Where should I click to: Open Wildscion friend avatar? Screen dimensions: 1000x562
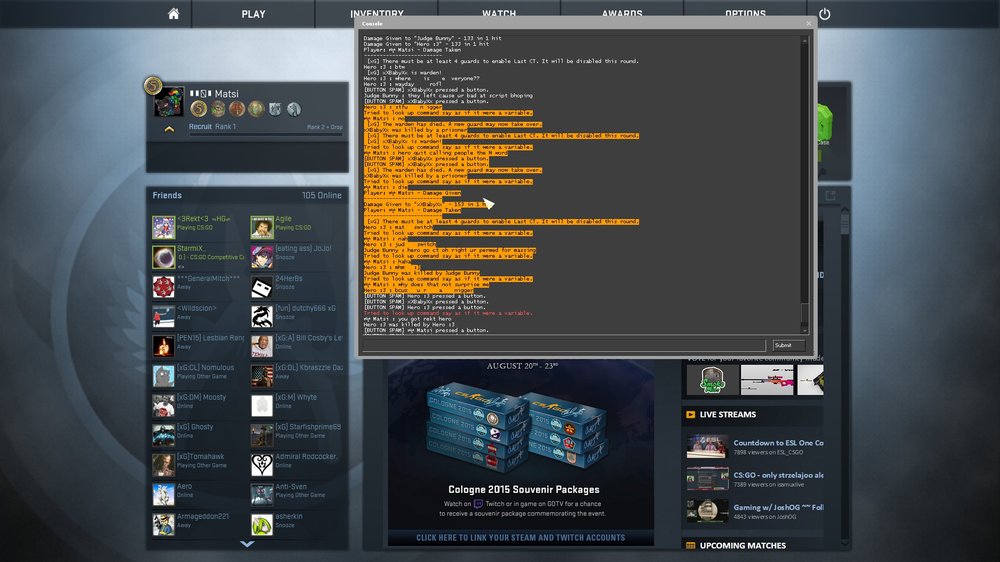pos(163,316)
